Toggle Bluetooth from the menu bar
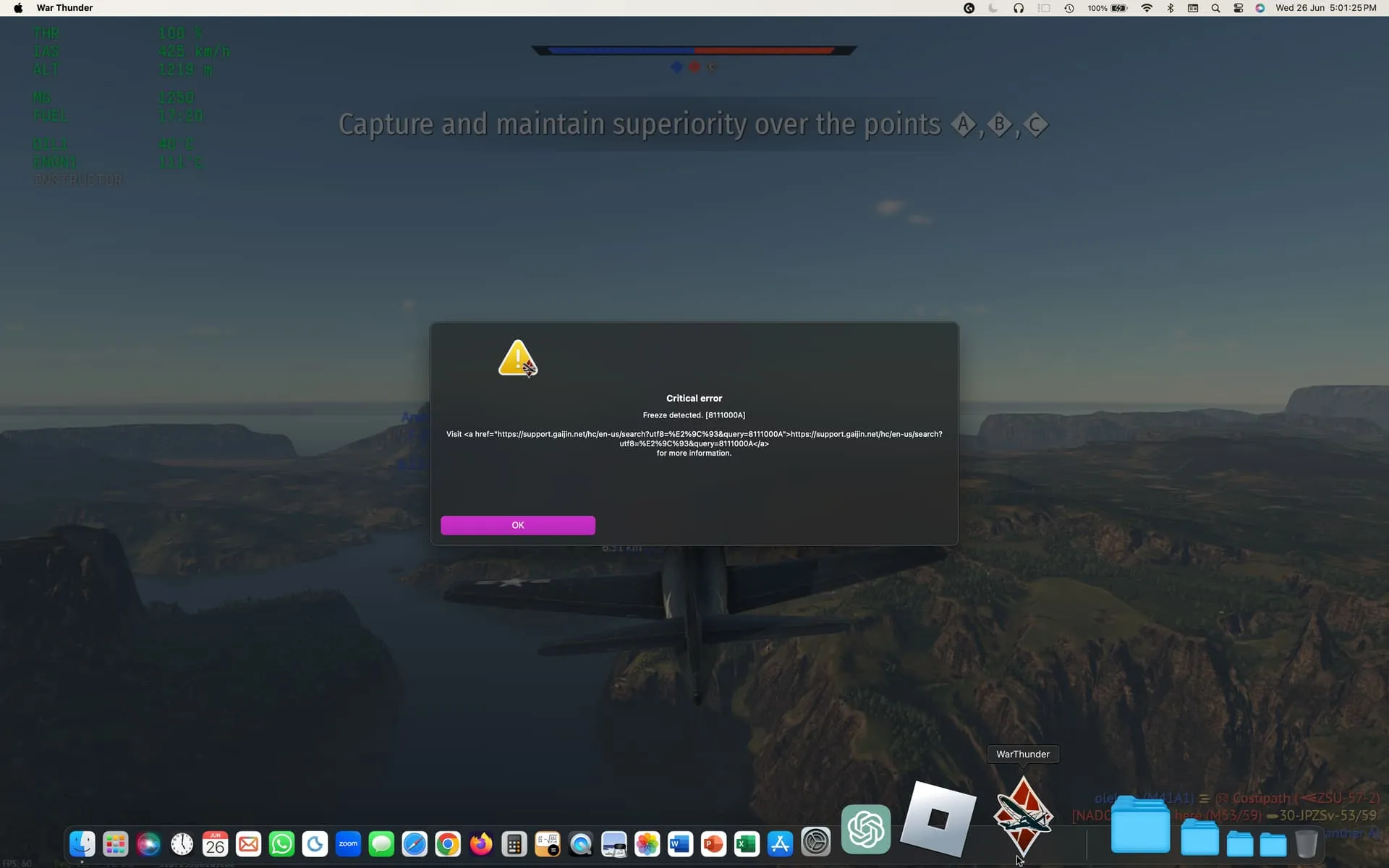 [x=1171, y=8]
